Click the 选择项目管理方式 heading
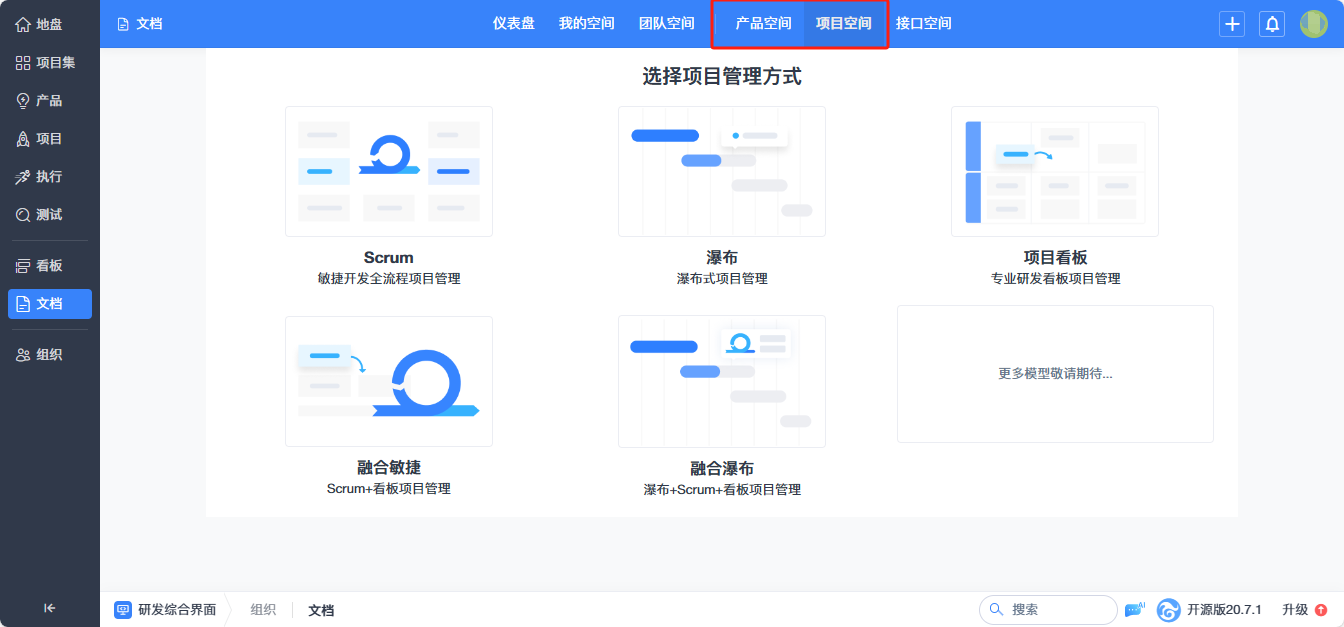The width and height of the screenshot is (1344, 627). [x=722, y=76]
